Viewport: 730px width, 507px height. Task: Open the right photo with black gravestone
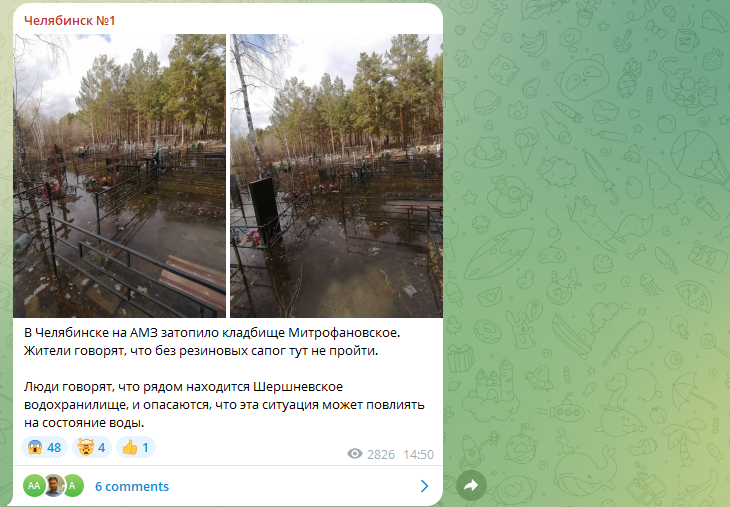point(336,176)
